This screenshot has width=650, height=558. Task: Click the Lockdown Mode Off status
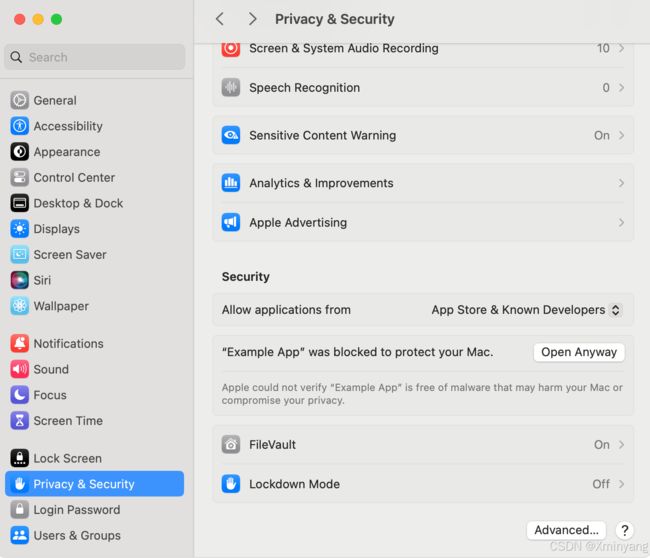click(x=601, y=484)
